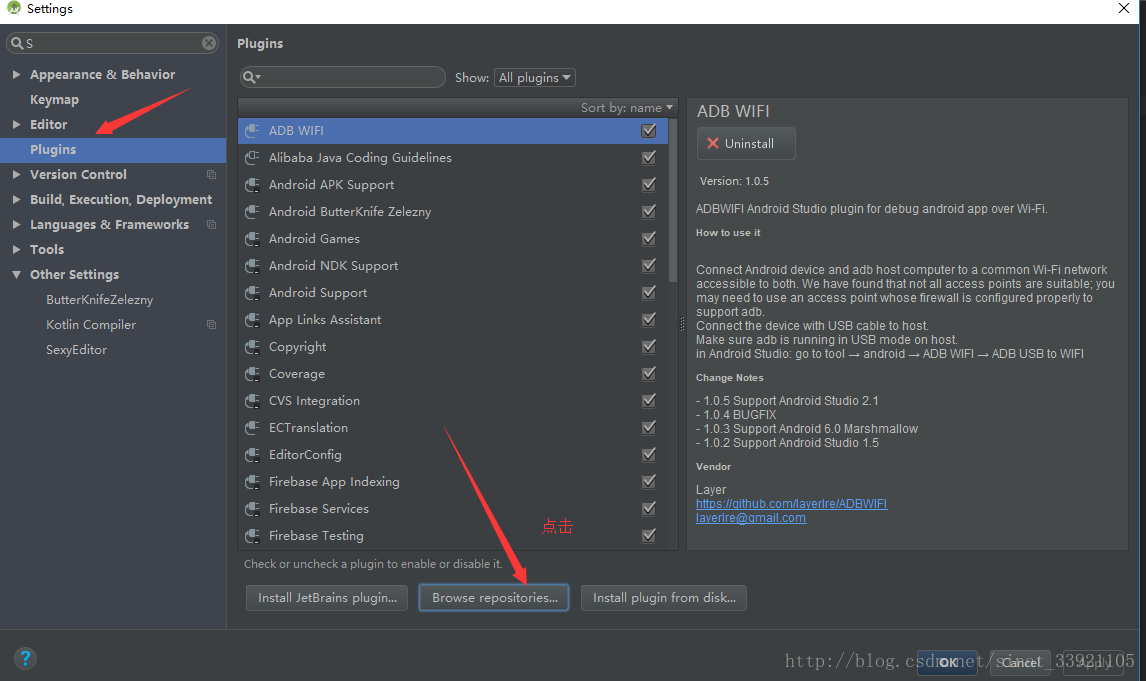Screen dimensions: 1146x681
Task: Expand the Tools tree arrow
Action: tap(16, 249)
